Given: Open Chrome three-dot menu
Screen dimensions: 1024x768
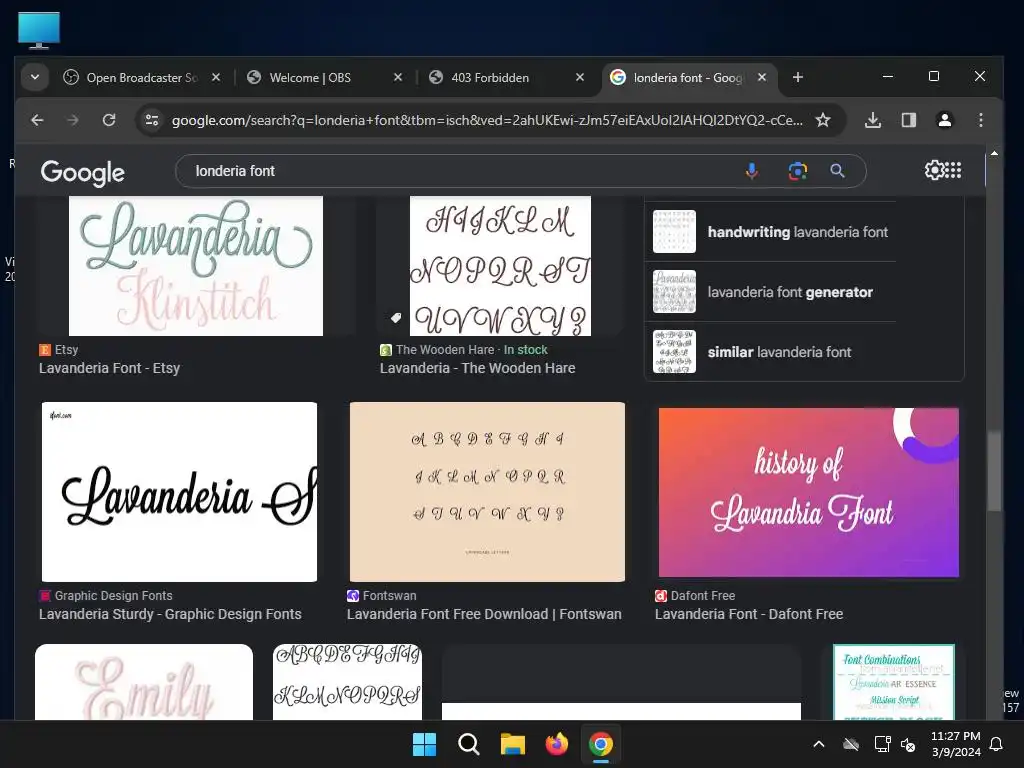Looking at the screenshot, I should pyautogui.click(x=980, y=120).
